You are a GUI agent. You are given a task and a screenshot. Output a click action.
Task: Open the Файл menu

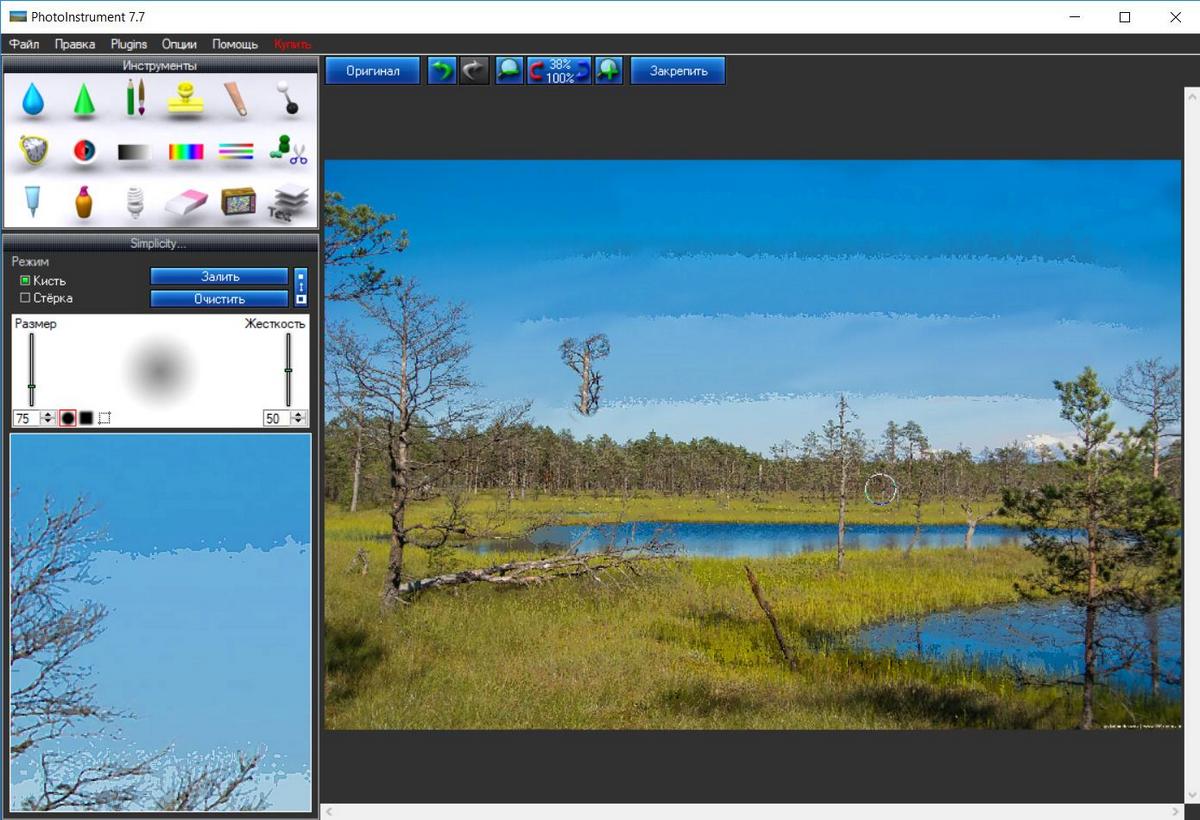click(x=24, y=44)
